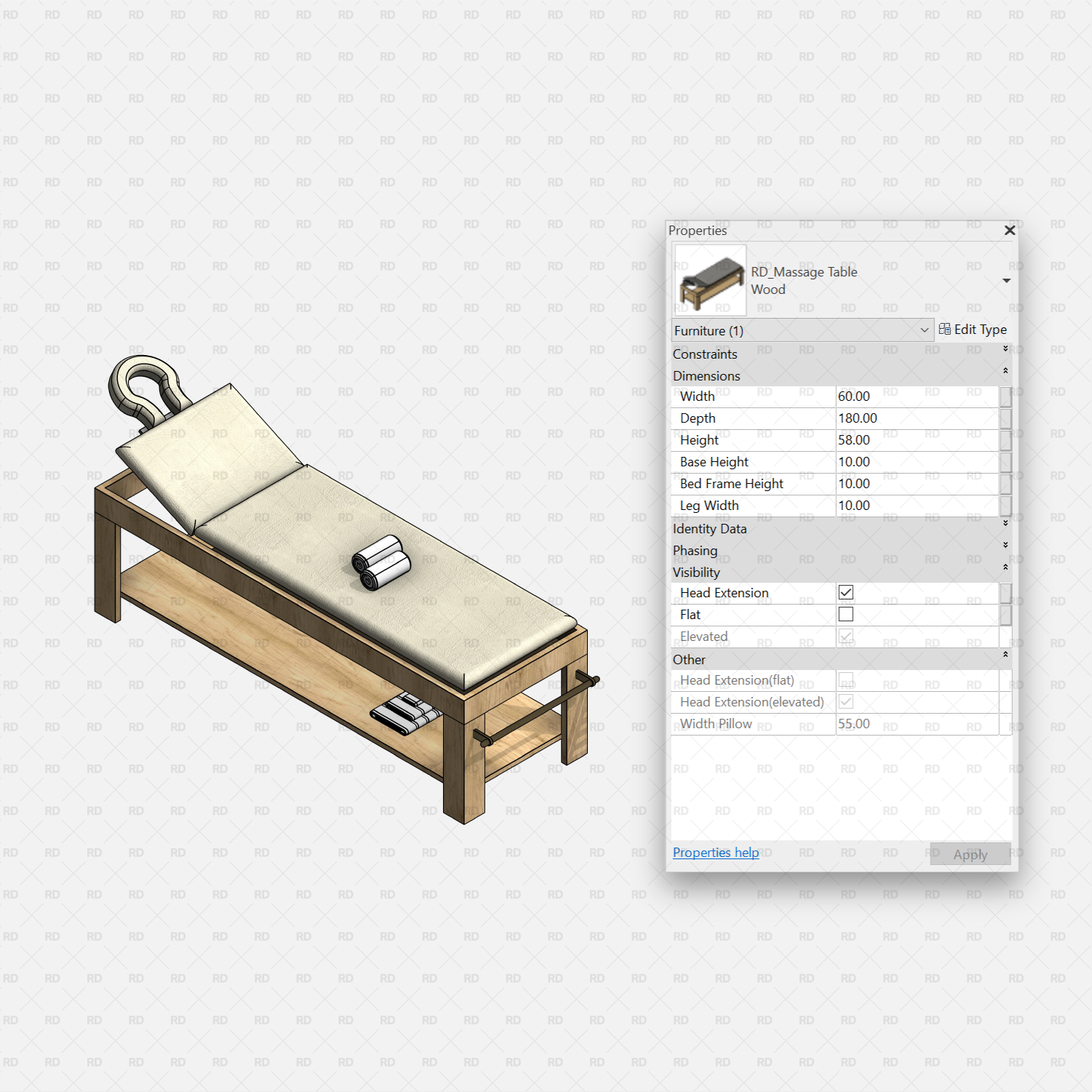The height and width of the screenshot is (1092, 1092).
Task: Enable the Flat checkbox
Action: [845, 614]
